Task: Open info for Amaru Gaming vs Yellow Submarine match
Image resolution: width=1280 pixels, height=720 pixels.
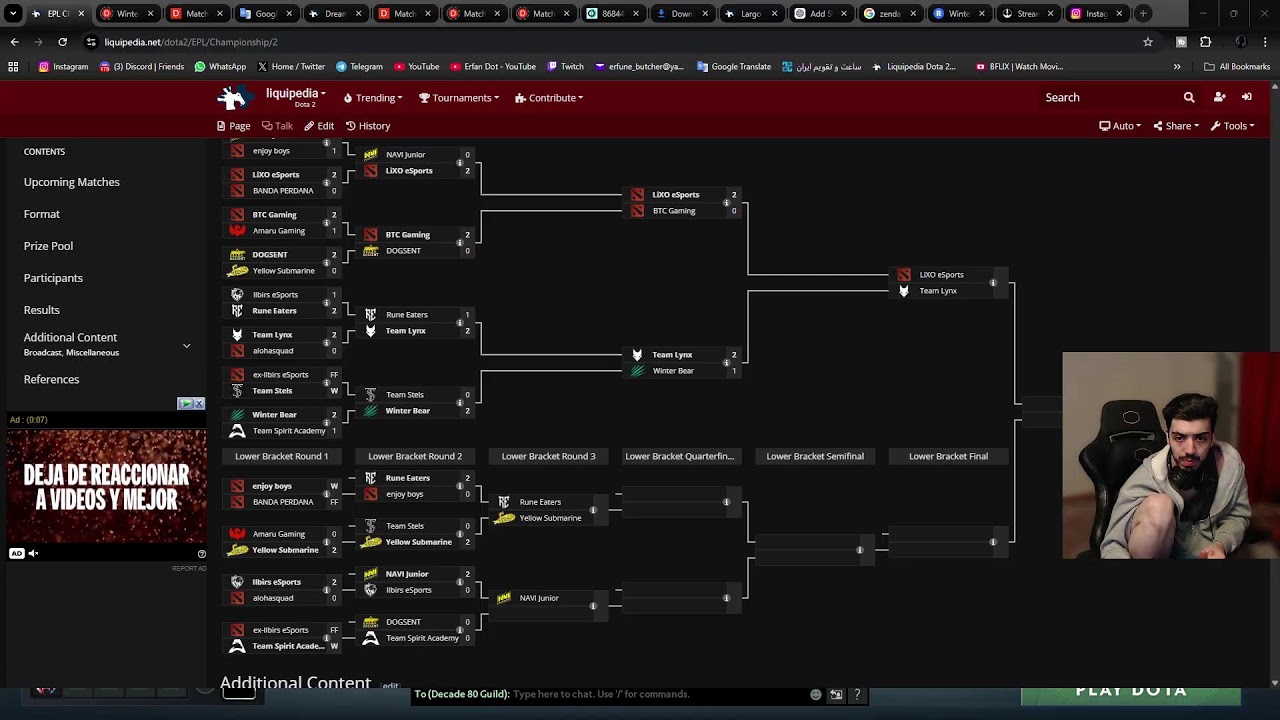Action: click(326, 542)
